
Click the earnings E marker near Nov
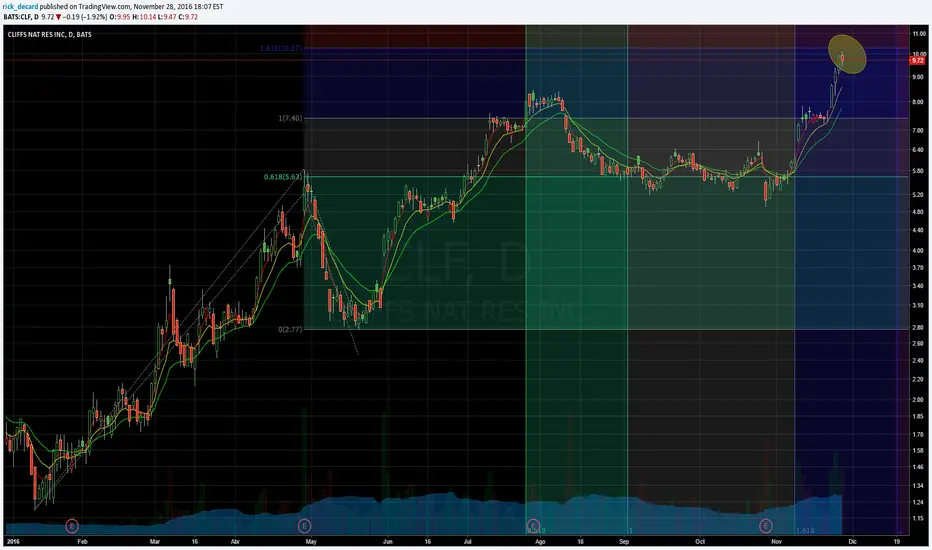pos(765,526)
